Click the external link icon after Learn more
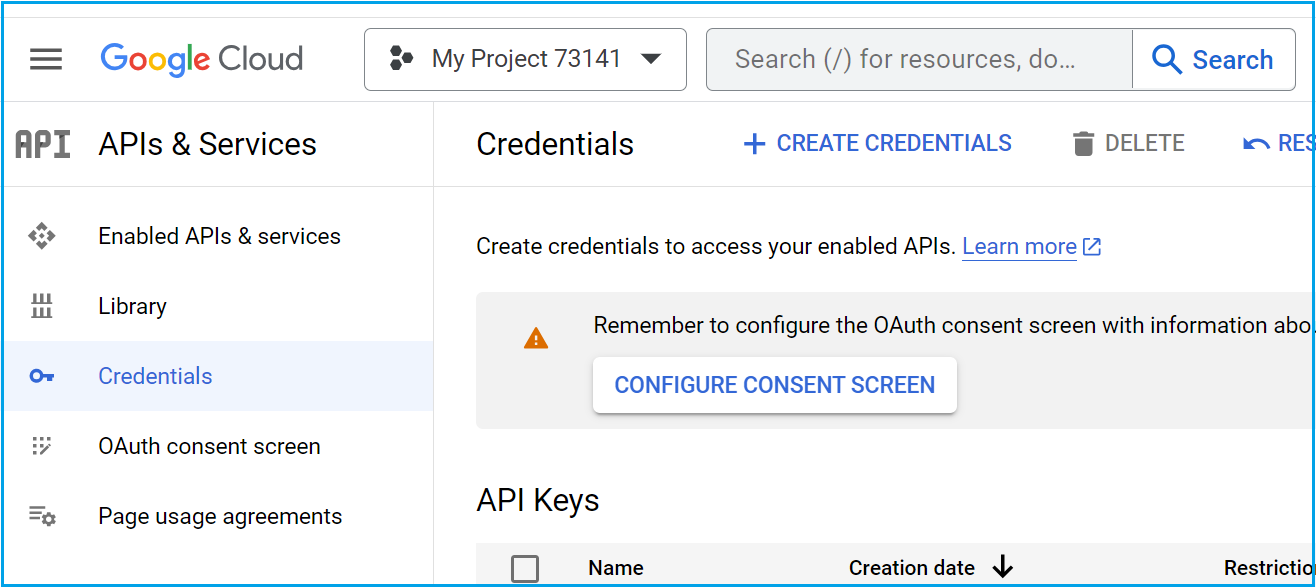This screenshot has height=587, width=1316. pos(1092,247)
